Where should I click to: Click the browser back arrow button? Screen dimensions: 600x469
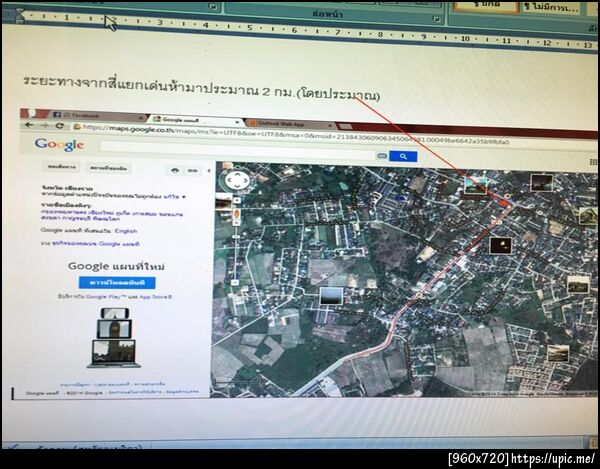(29, 125)
